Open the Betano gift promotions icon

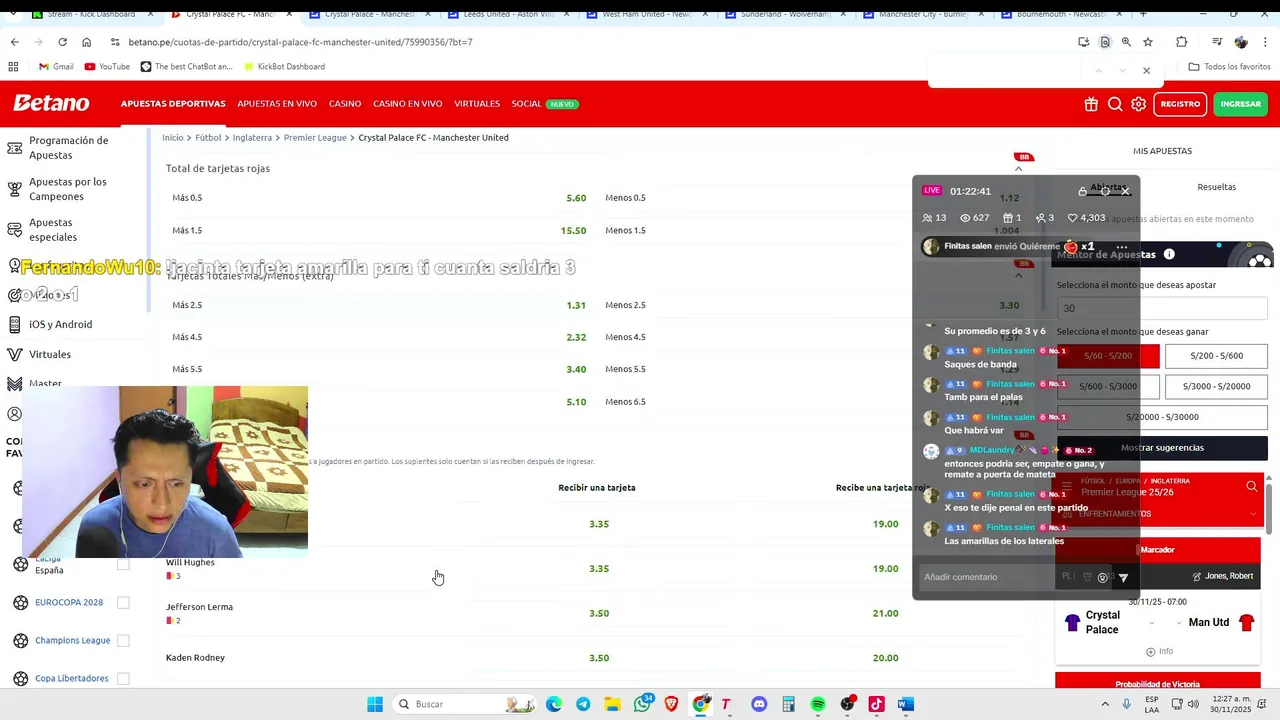pyautogui.click(x=1091, y=104)
